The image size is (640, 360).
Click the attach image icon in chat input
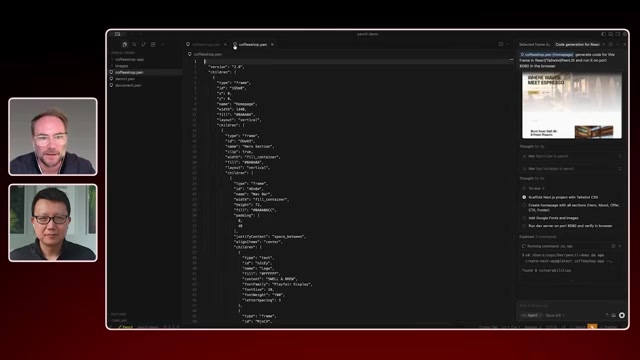(613, 315)
